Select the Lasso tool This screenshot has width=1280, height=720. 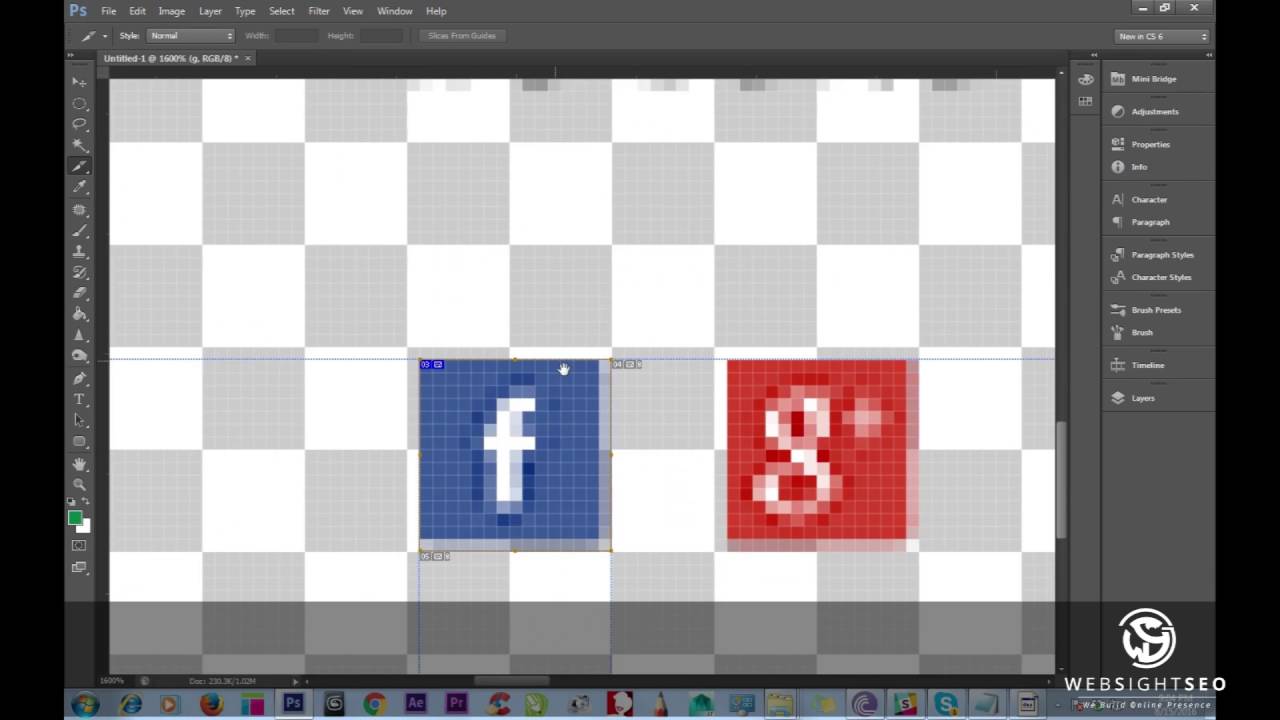[79, 124]
